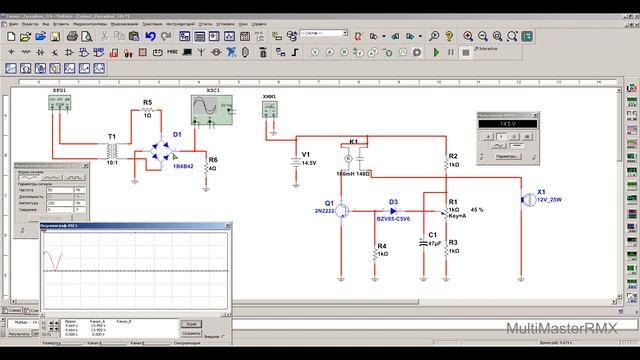Select voltage V mode on multimeter

(x=501, y=136)
